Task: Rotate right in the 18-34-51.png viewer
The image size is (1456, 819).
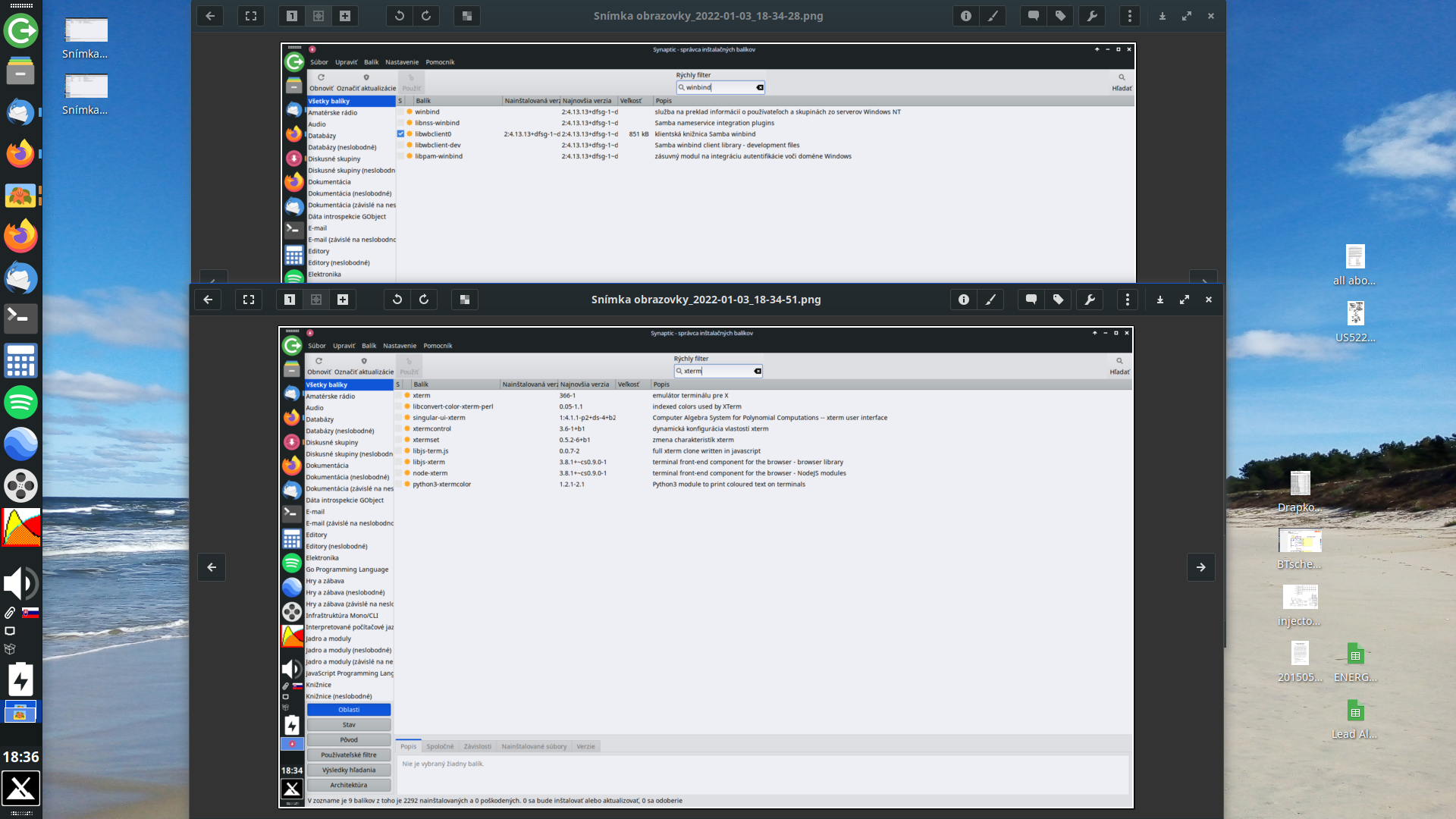Action: [x=424, y=300]
